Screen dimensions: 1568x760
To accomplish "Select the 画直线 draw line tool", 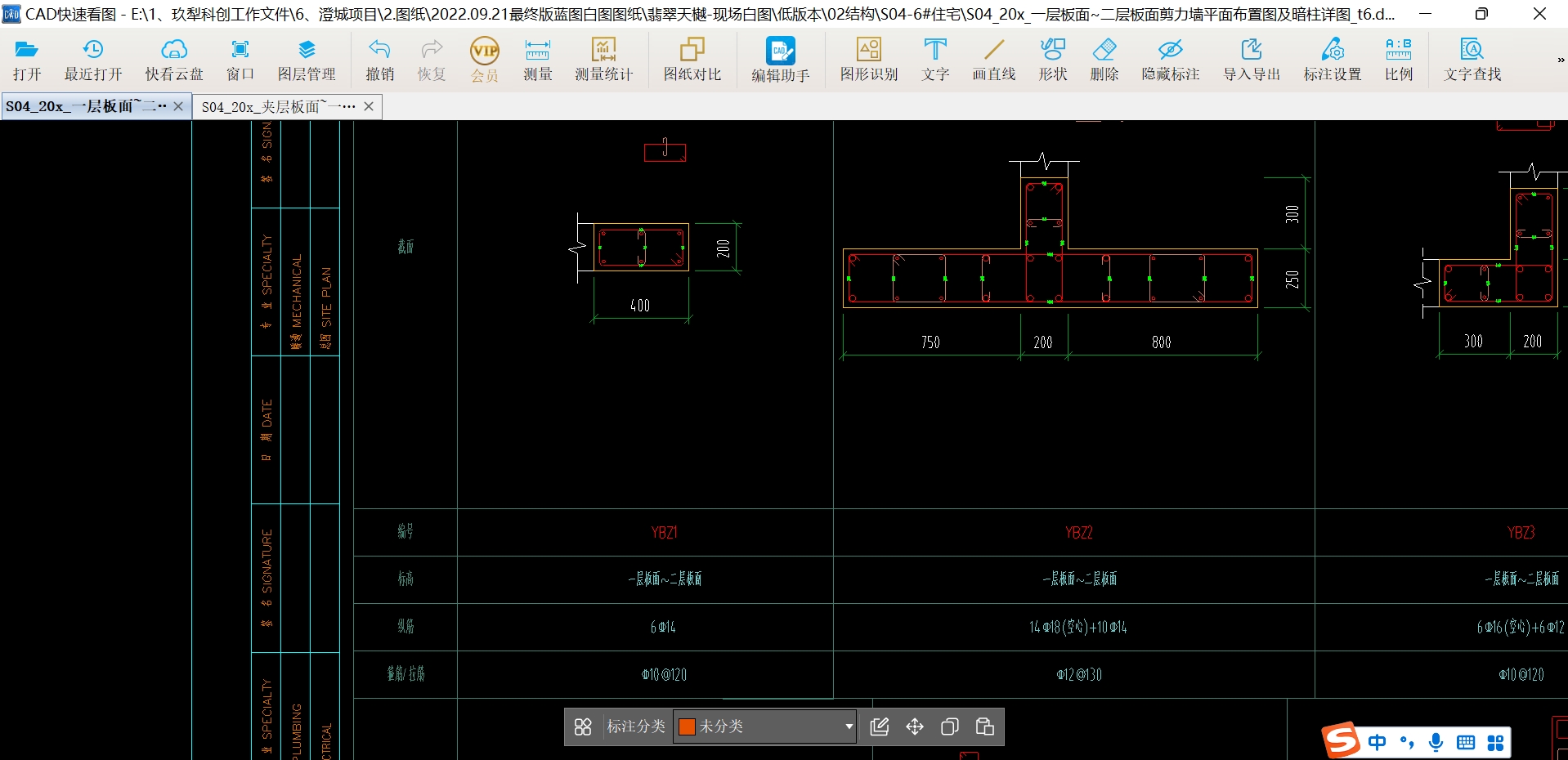I will 993,60.
